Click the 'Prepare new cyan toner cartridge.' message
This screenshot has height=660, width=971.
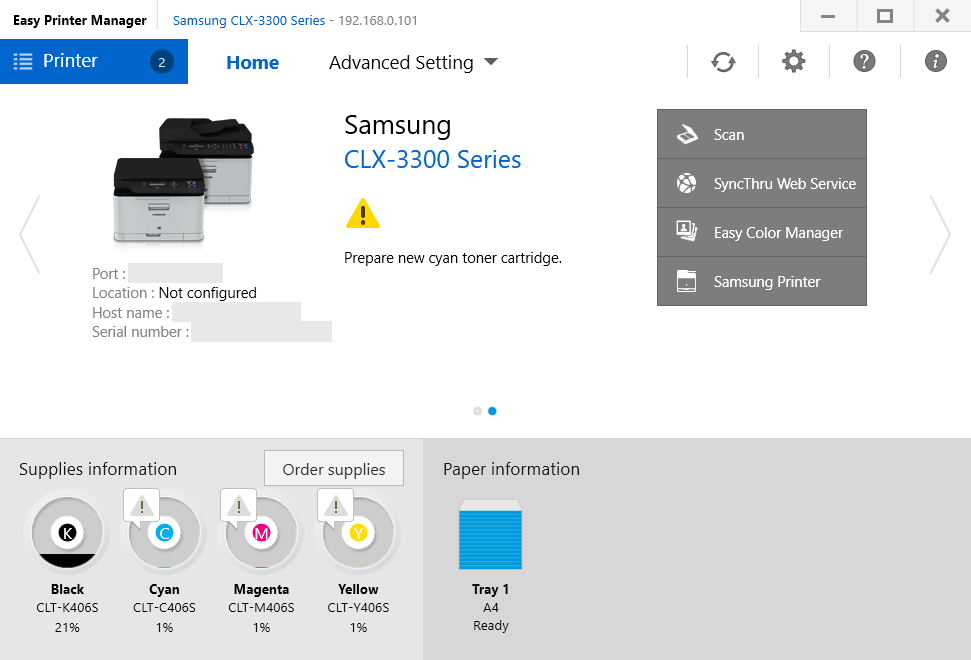pyautogui.click(x=453, y=258)
